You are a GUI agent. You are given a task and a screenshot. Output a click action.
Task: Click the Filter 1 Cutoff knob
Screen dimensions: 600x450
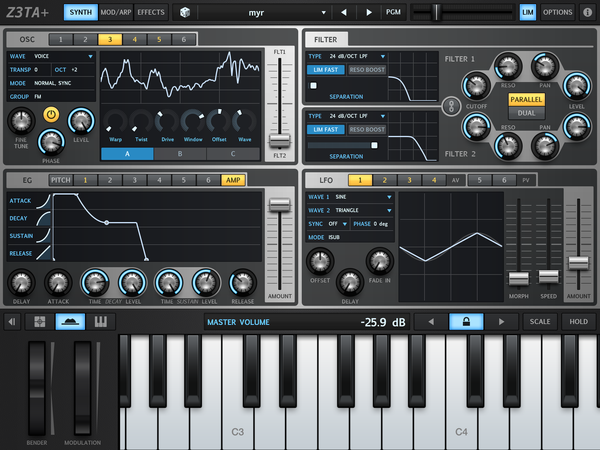pyautogui.click(x=476, y=86)
